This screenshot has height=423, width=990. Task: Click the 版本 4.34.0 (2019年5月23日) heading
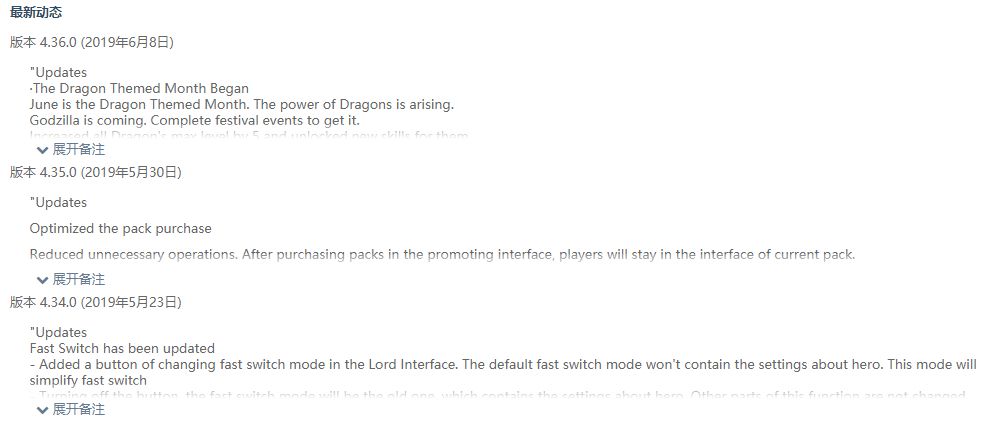coord(96,302)
